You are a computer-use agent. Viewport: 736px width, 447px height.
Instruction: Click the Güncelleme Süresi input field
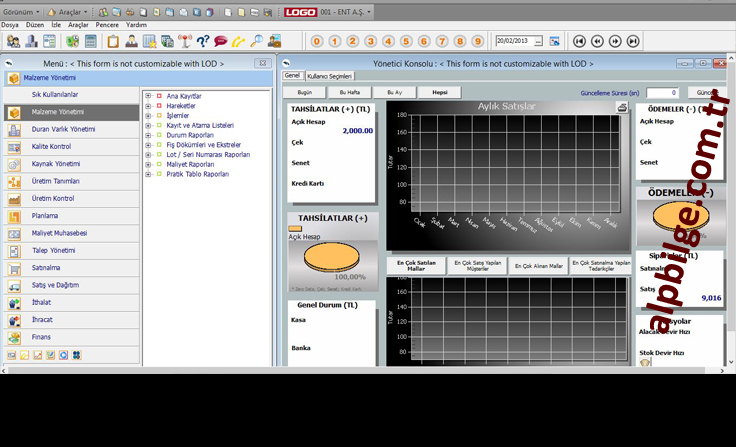click(x=661, y=92)
